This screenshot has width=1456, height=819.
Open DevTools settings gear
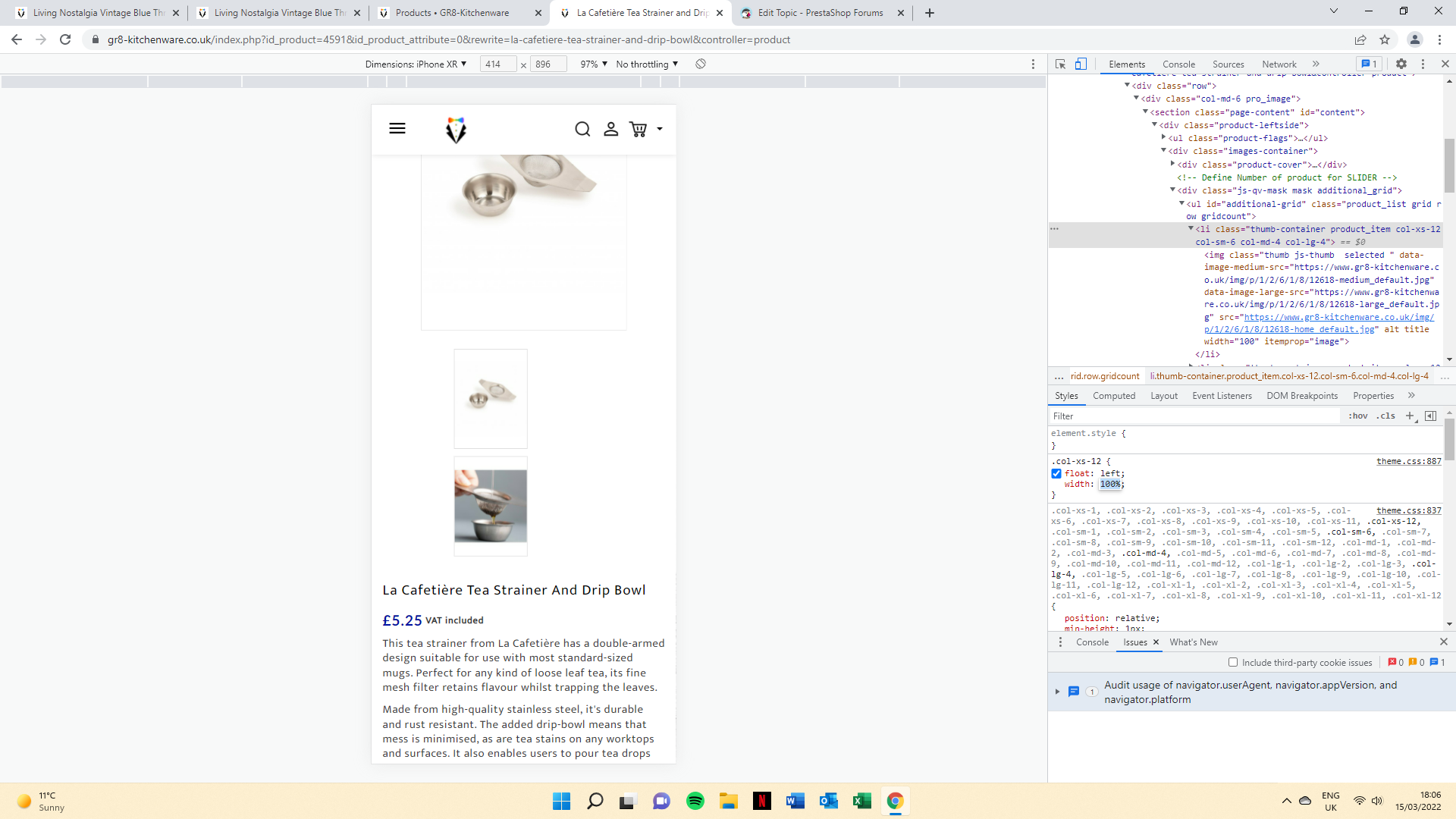1401,64
